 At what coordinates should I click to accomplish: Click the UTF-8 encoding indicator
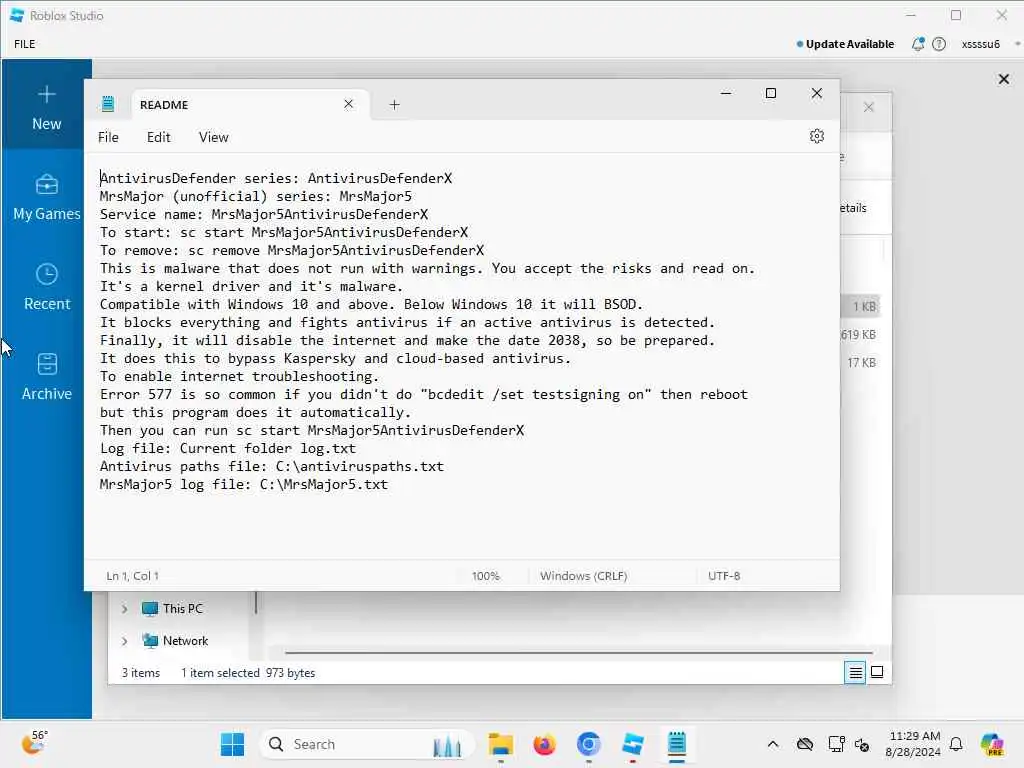click(x=724, y=576)
